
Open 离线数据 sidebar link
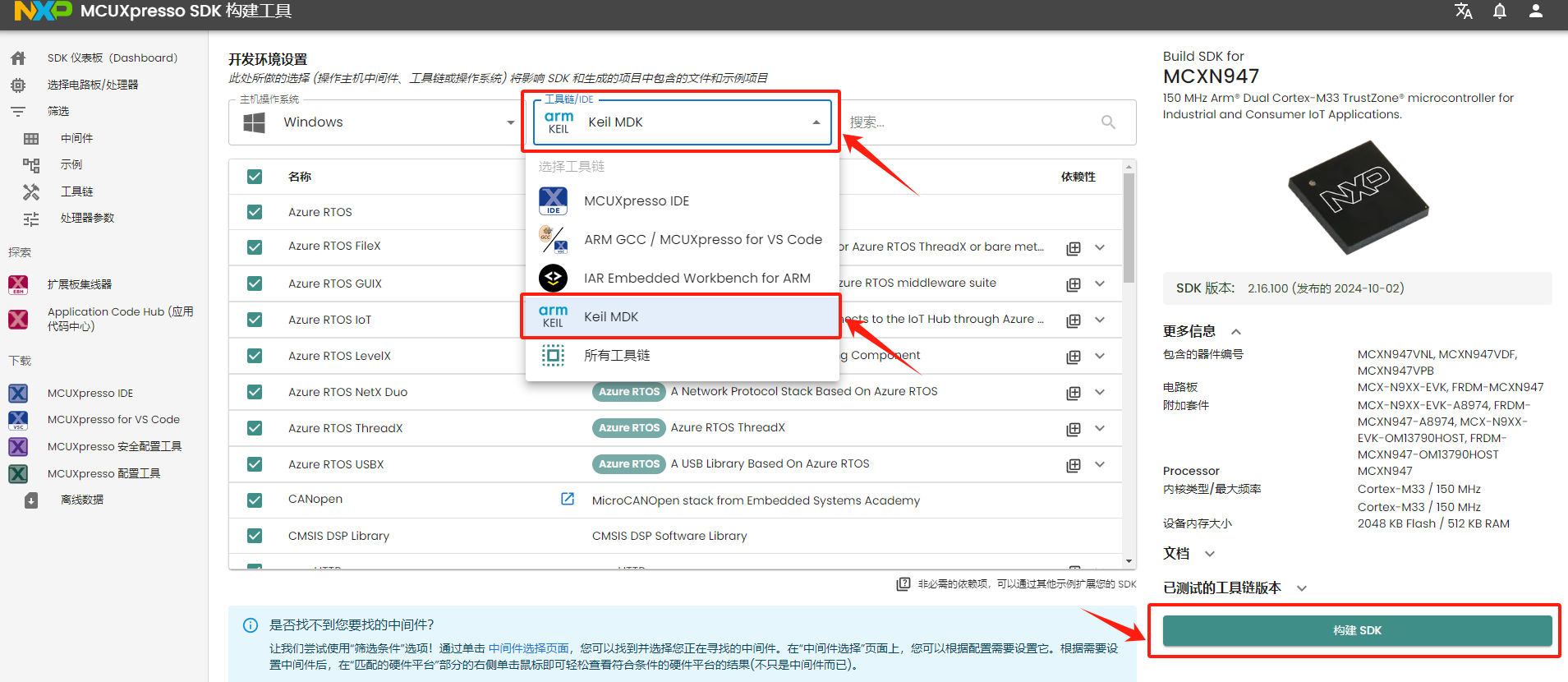click(82, 500)
